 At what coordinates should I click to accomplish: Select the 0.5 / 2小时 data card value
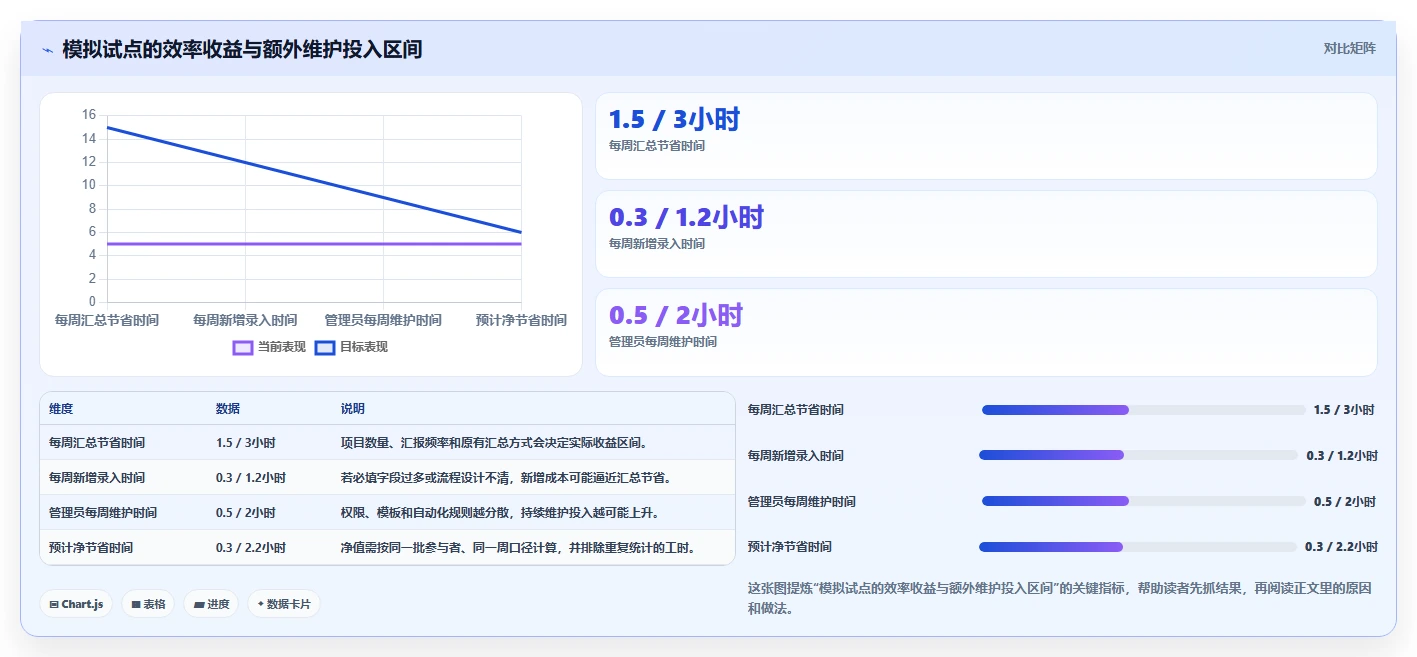[675, 316]
